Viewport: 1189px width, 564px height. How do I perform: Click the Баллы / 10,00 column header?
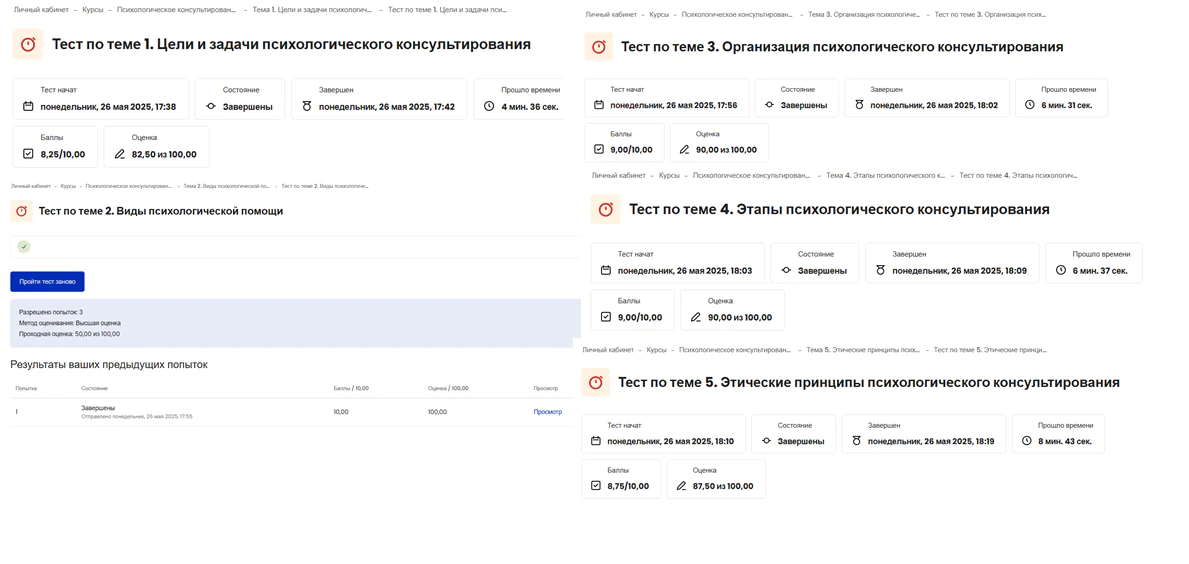click(x=351, y=388)
